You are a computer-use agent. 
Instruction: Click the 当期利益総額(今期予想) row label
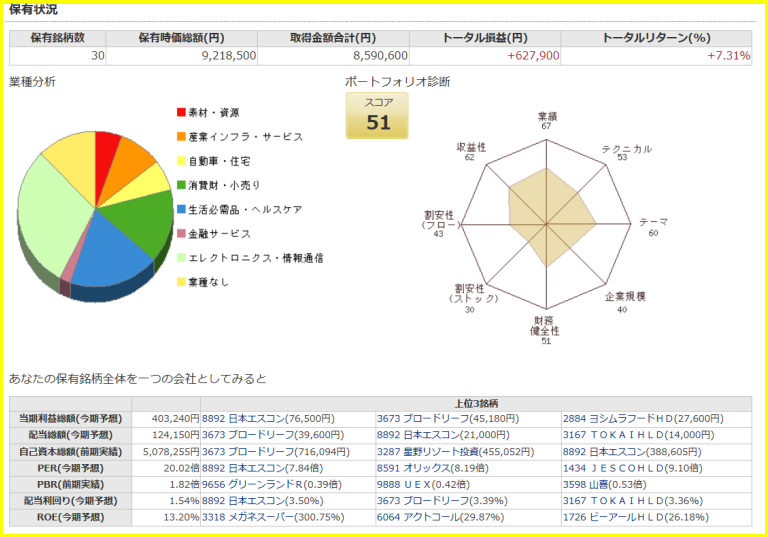click(71, 419)
